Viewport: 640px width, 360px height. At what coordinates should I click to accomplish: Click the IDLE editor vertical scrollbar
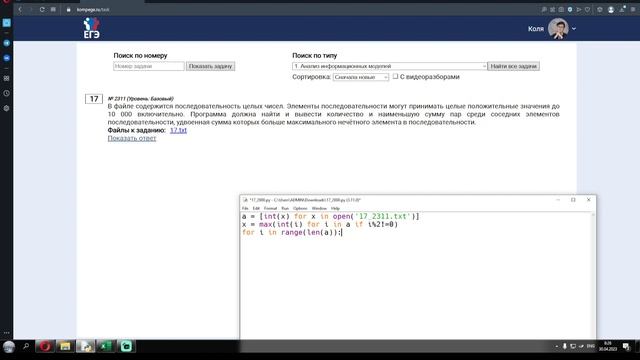[593, 276]
